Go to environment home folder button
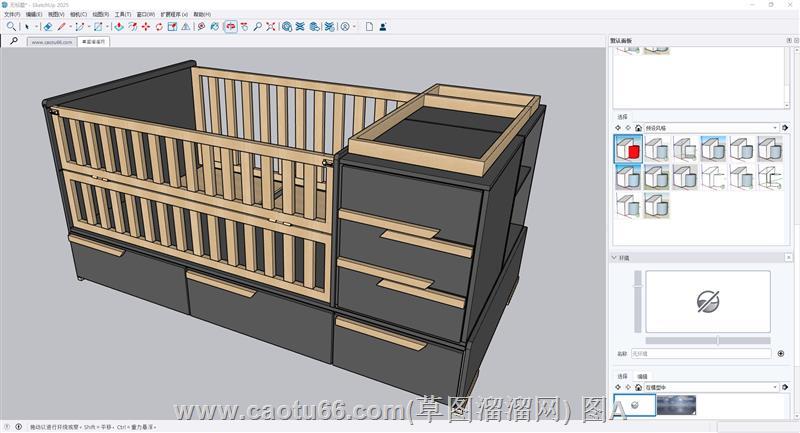800x433 pixels. pyautogui.click(x=638, y=387)
